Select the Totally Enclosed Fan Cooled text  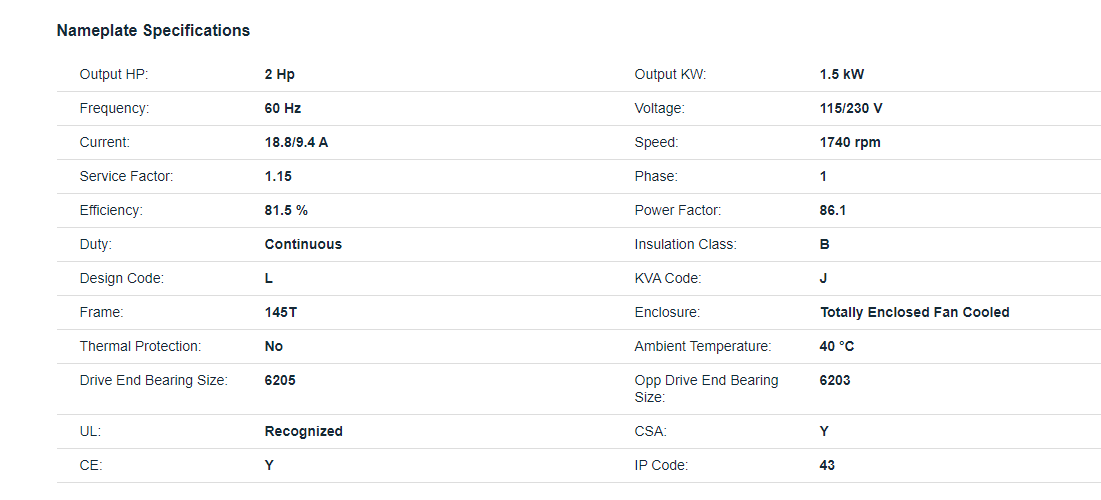tap(914, 312)
